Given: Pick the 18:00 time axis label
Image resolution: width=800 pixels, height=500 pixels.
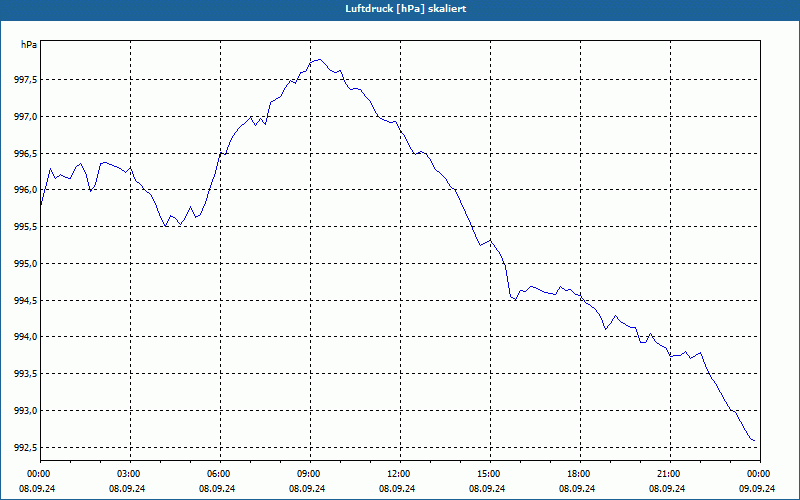Looking at the screenshot, I should pyautogui.click(x=580, y=474).
